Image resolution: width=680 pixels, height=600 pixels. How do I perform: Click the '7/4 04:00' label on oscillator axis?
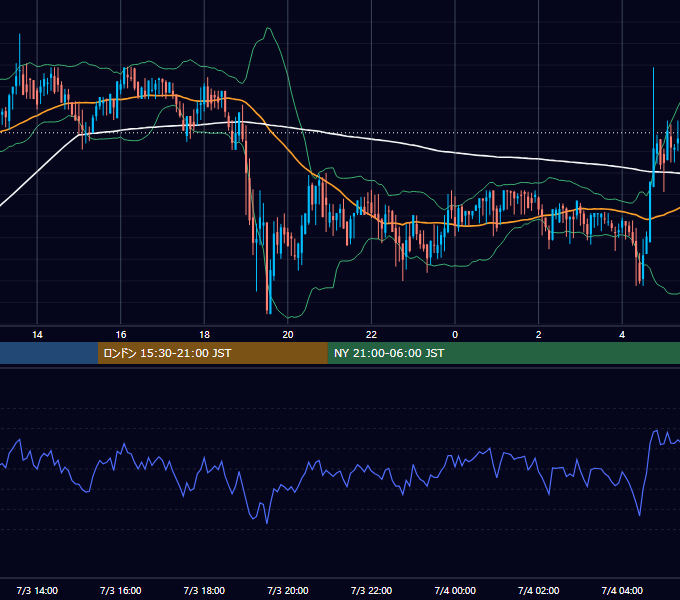point(622,590)
